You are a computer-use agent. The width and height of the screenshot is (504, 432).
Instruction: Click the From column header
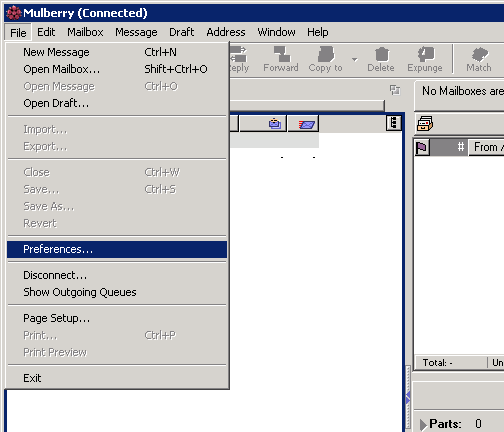click(487, 147)
